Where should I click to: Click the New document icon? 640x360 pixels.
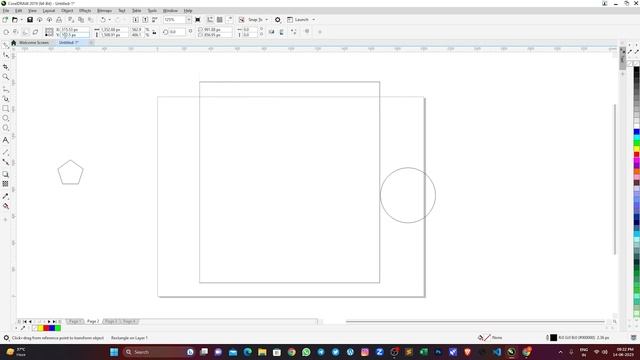[5, 20]
